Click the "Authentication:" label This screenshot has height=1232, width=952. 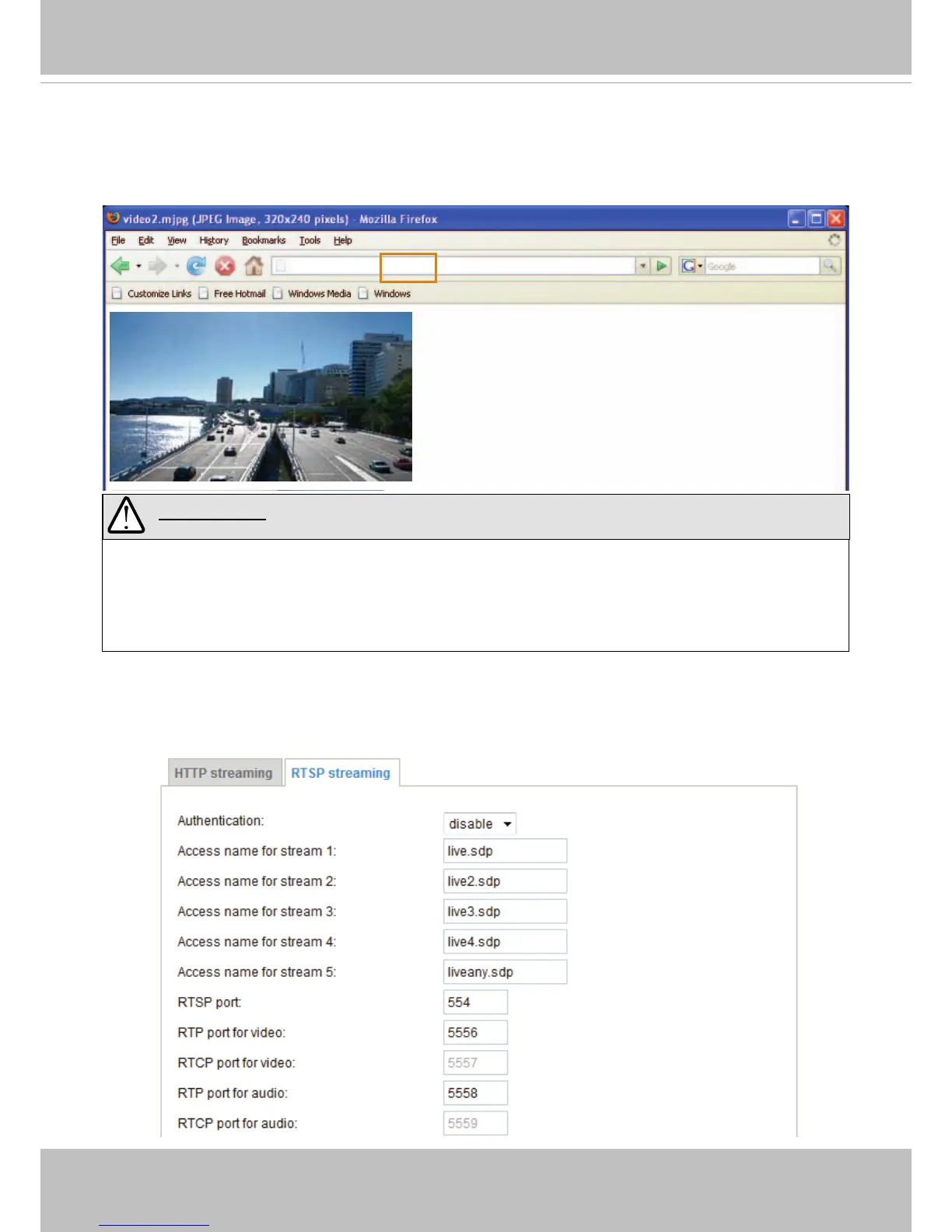(221, 821)
